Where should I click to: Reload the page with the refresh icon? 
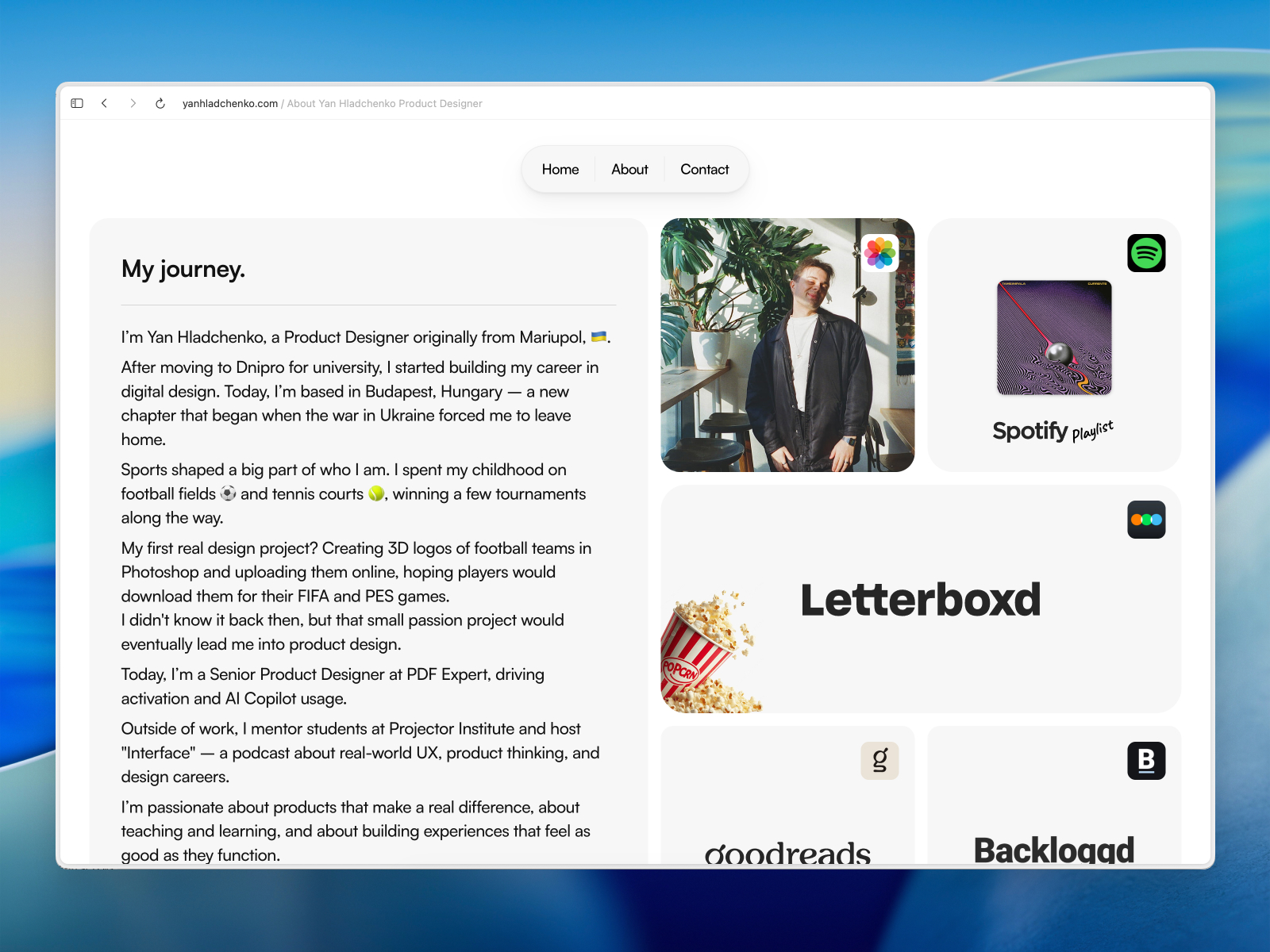[160, 103]
